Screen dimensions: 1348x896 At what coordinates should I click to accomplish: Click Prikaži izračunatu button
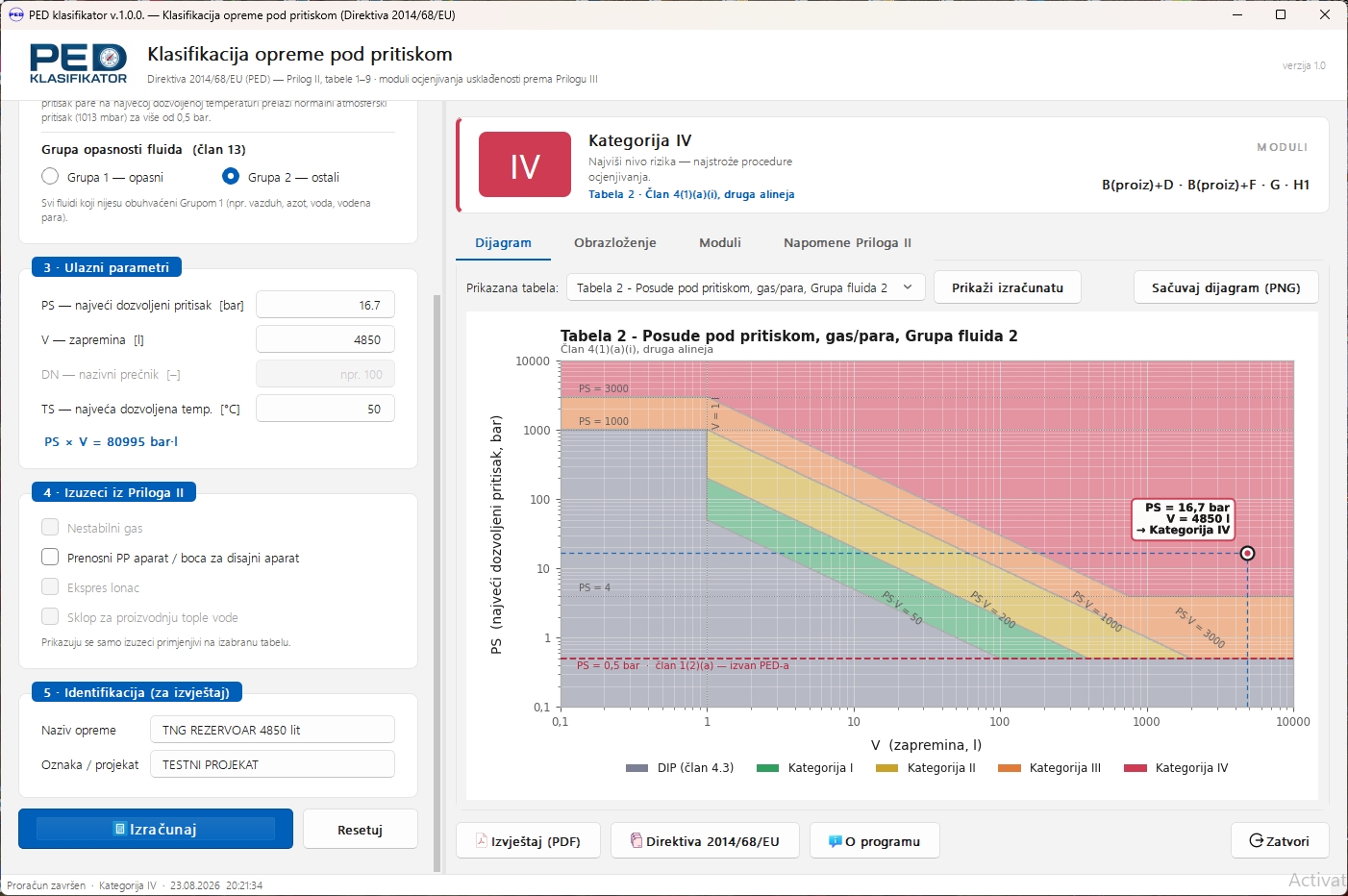coord(1008,287)
